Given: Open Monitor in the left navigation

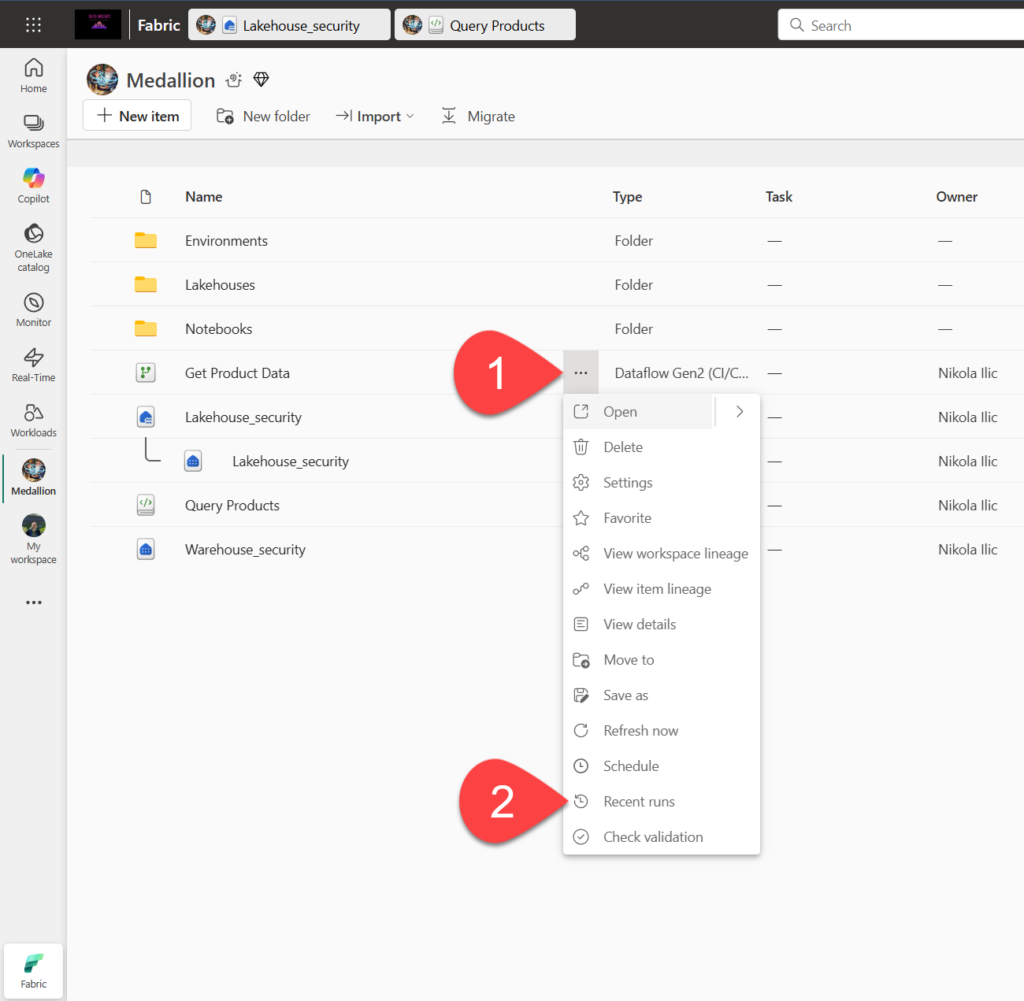Looking at the screenshot, I should [34, 309].
